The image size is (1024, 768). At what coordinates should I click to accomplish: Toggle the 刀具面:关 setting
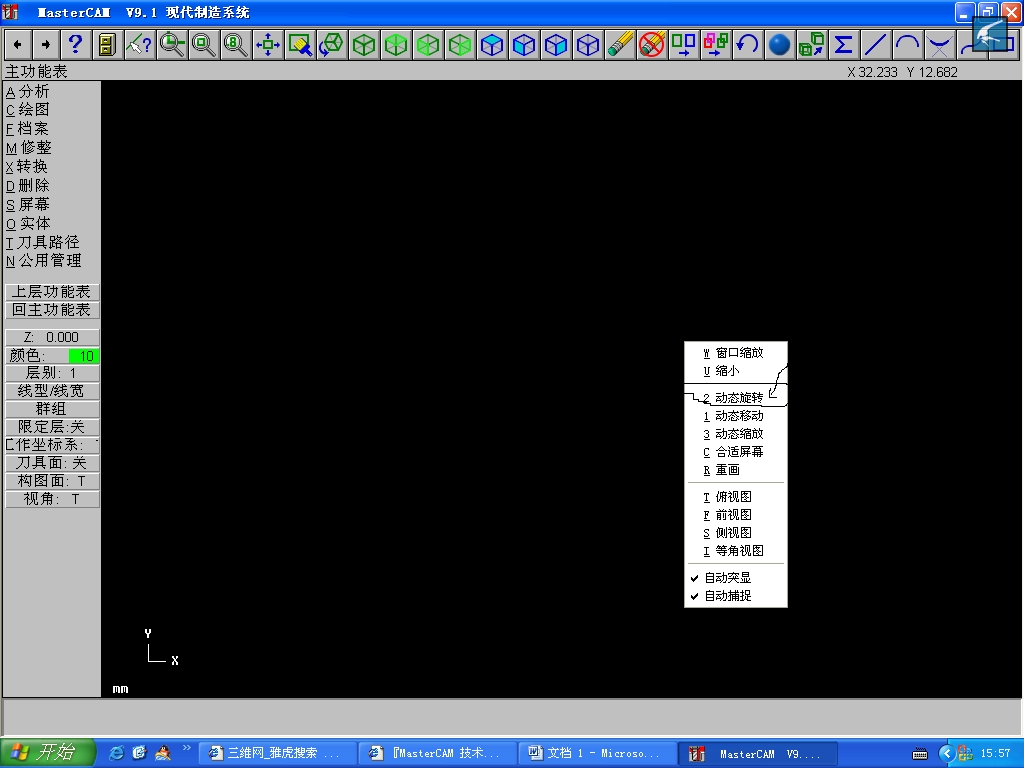pos(52,463)
